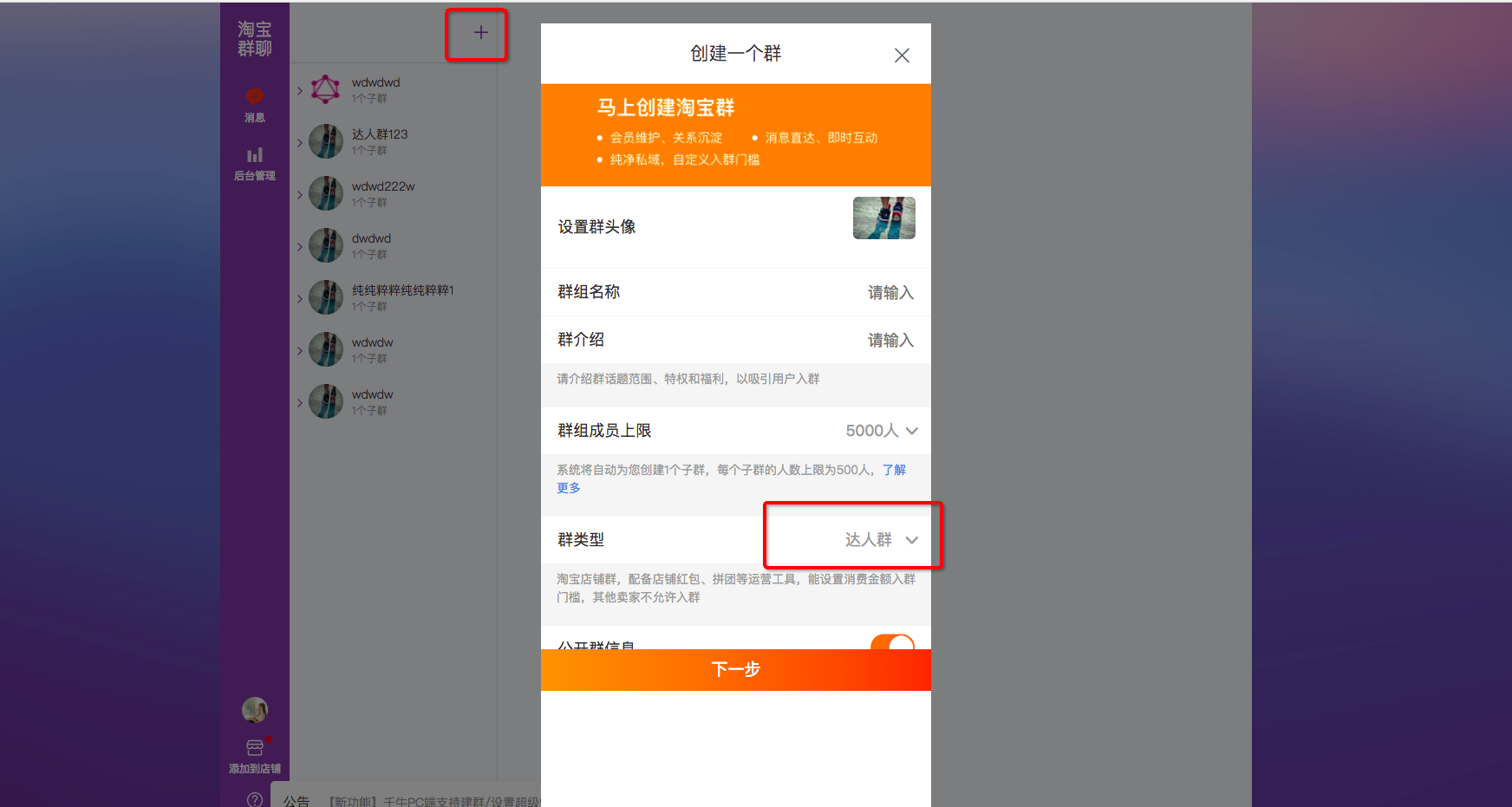Expand the wdwdwd group chevron
Image resolution: width=1512 pixels, height=807 pixels.
click(300, 90)
